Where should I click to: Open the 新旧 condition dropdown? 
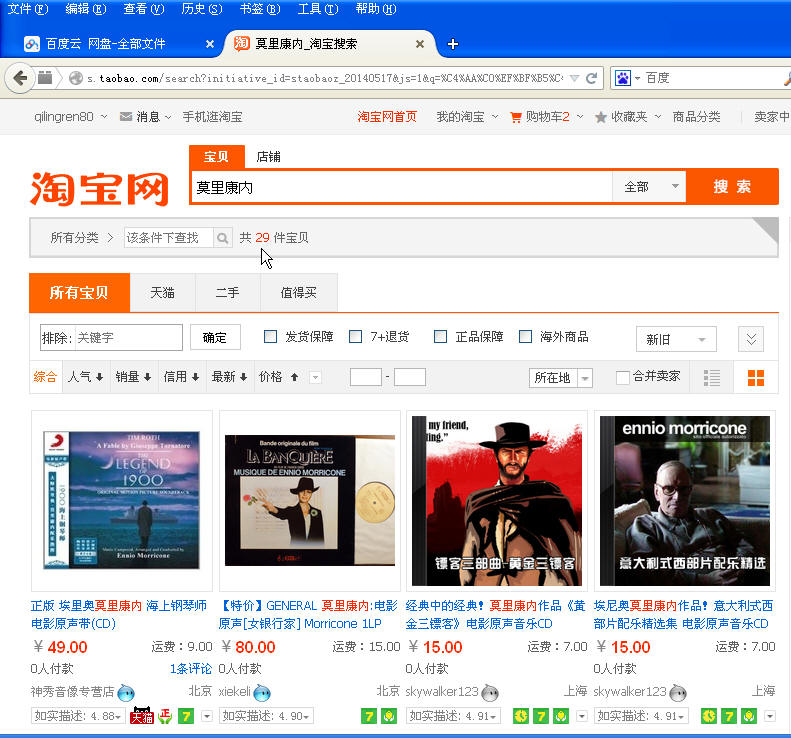676,339
